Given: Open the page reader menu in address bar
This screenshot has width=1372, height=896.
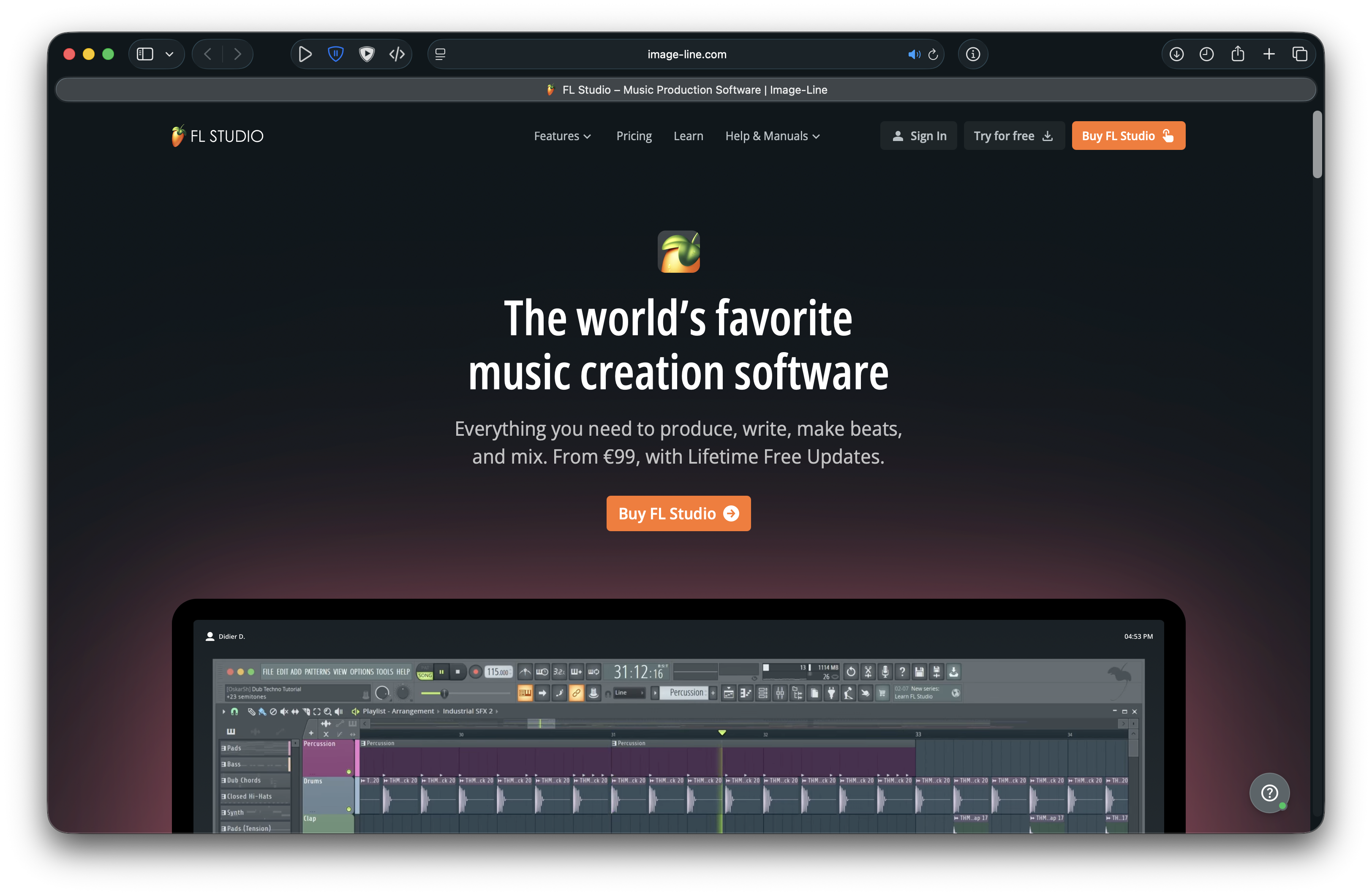Looking at the screenshot, I should (x=441, y=54).
